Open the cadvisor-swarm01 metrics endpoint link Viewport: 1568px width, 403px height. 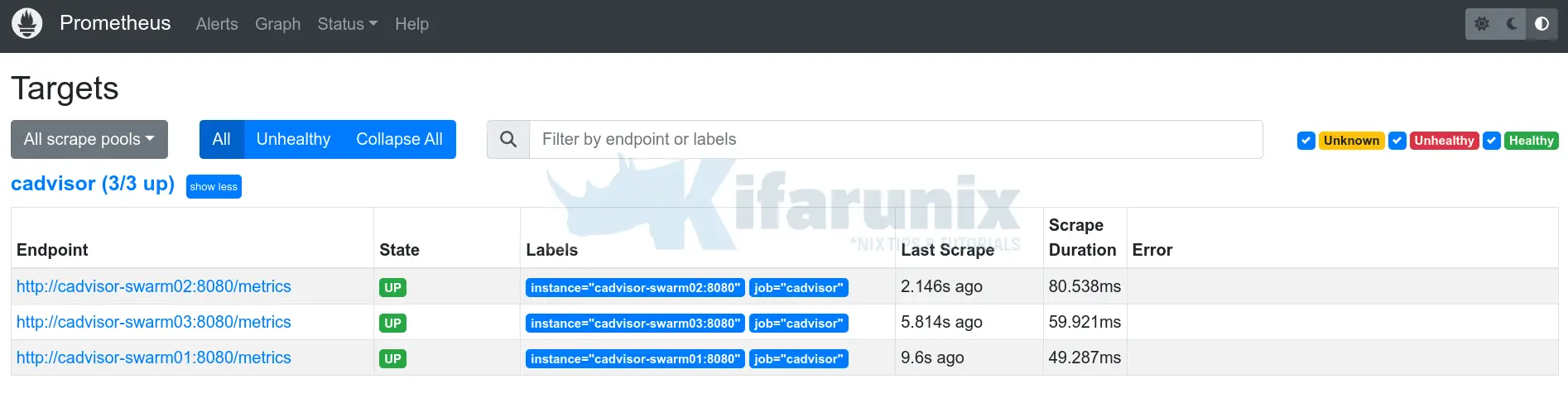click(x=154, y=357)
